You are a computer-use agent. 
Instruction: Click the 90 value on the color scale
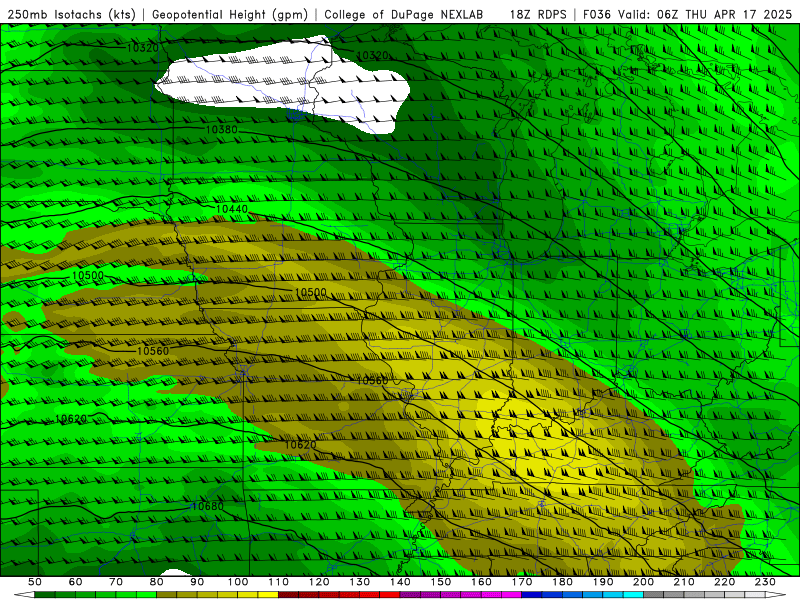tap(197, 582)
